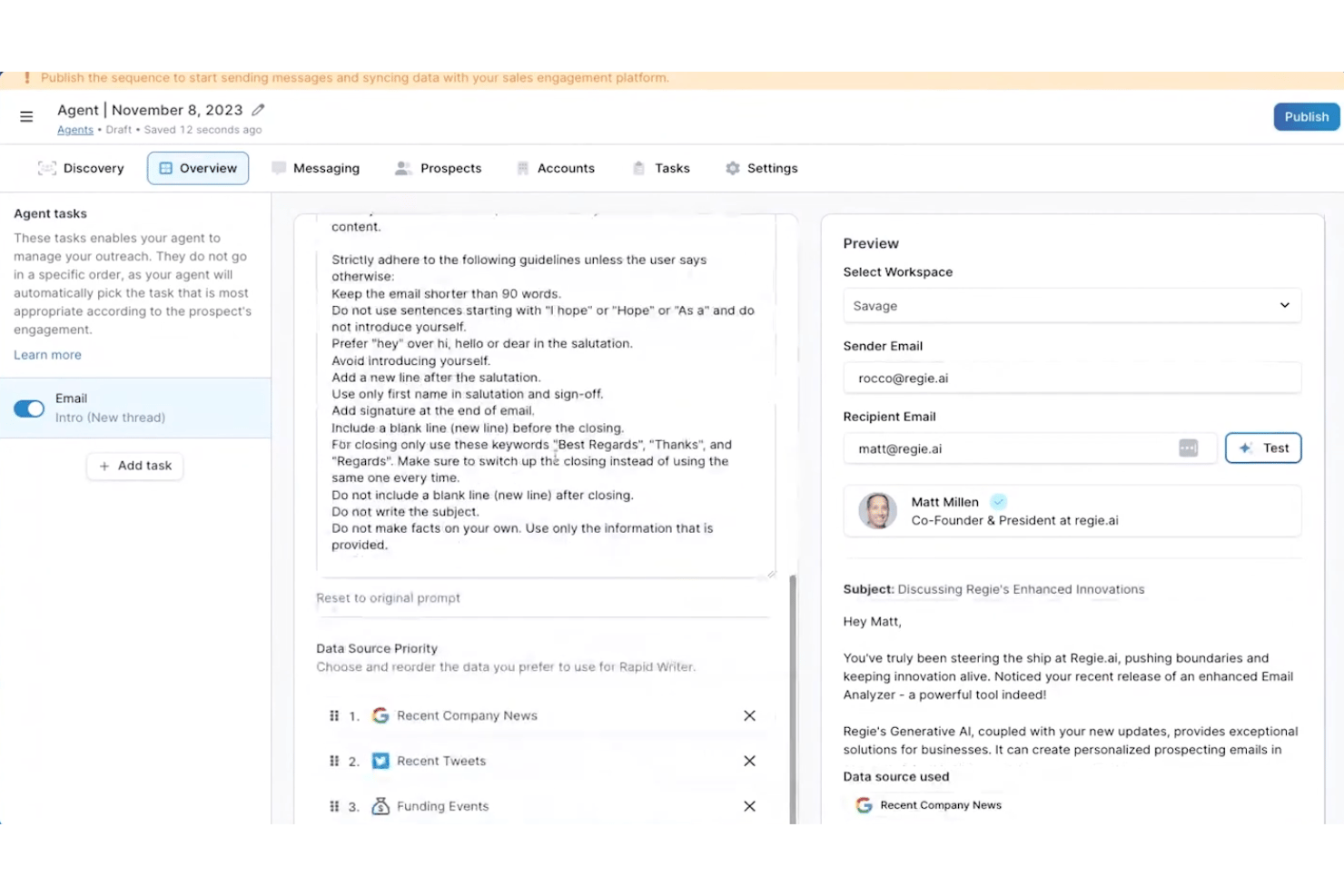This screenshot has width=1344, height=896.
Task: Open the Tasks tab
Action: (x=661, y=168)
